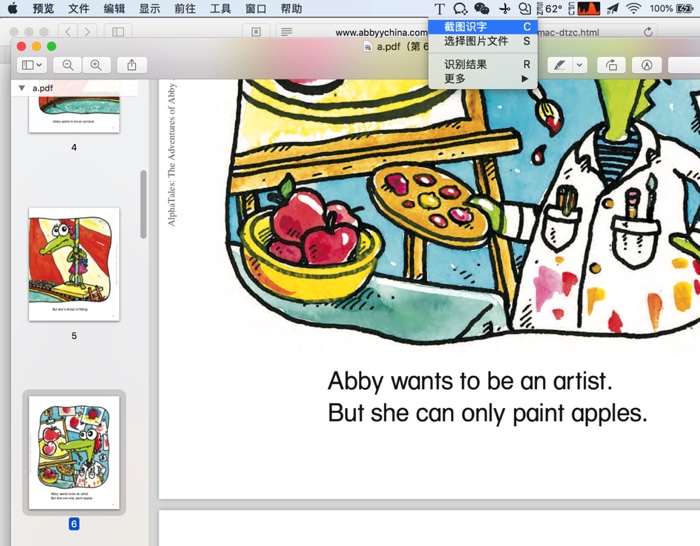This screenshot has height=546, width=700.
Task: Open the 显示 menu
Action: [x=150, y=8]
